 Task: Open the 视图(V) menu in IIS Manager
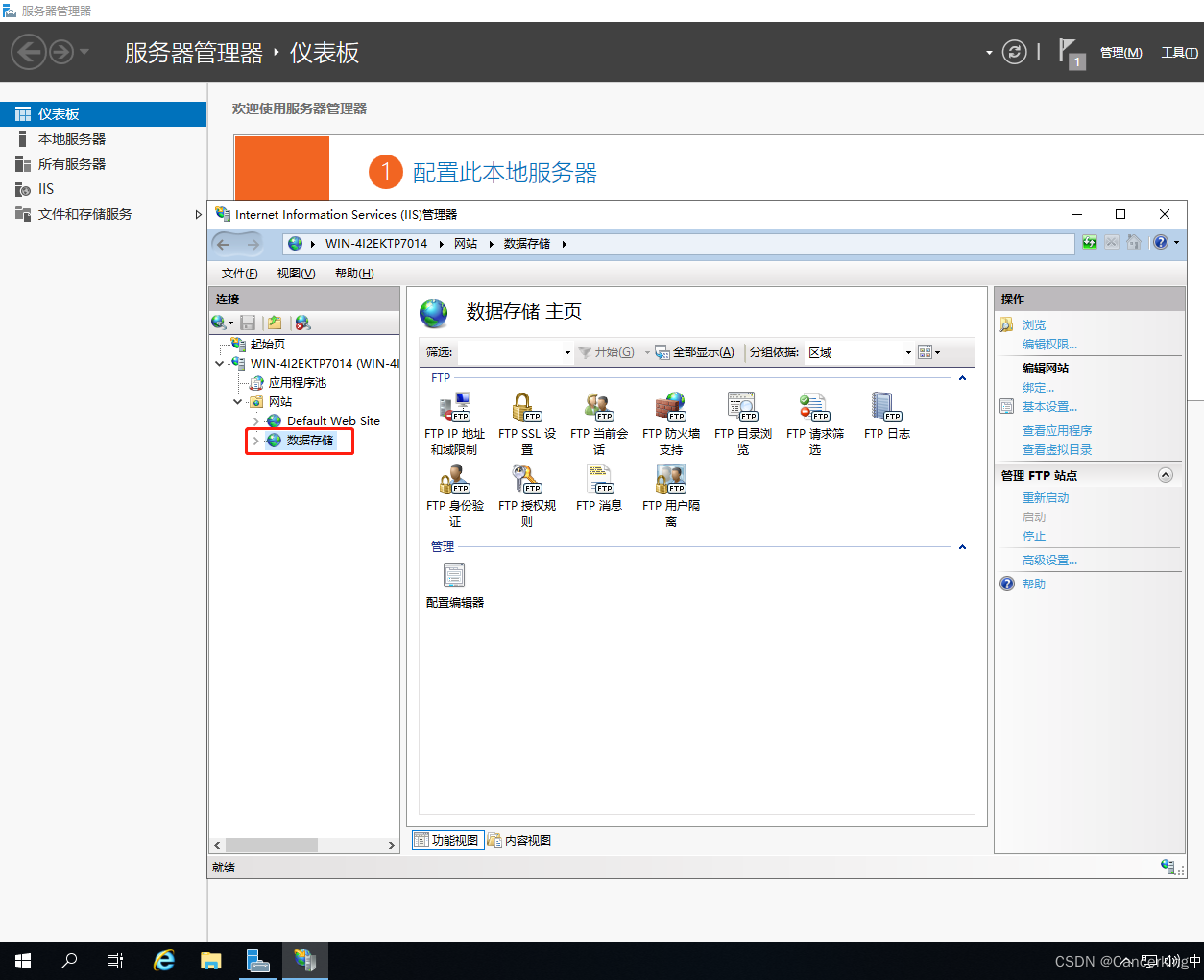point(297,274)
